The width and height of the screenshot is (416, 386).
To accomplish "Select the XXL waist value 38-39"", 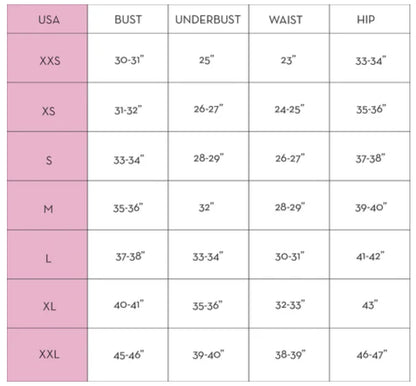I will pyautogui.click(x=290, y=354).
